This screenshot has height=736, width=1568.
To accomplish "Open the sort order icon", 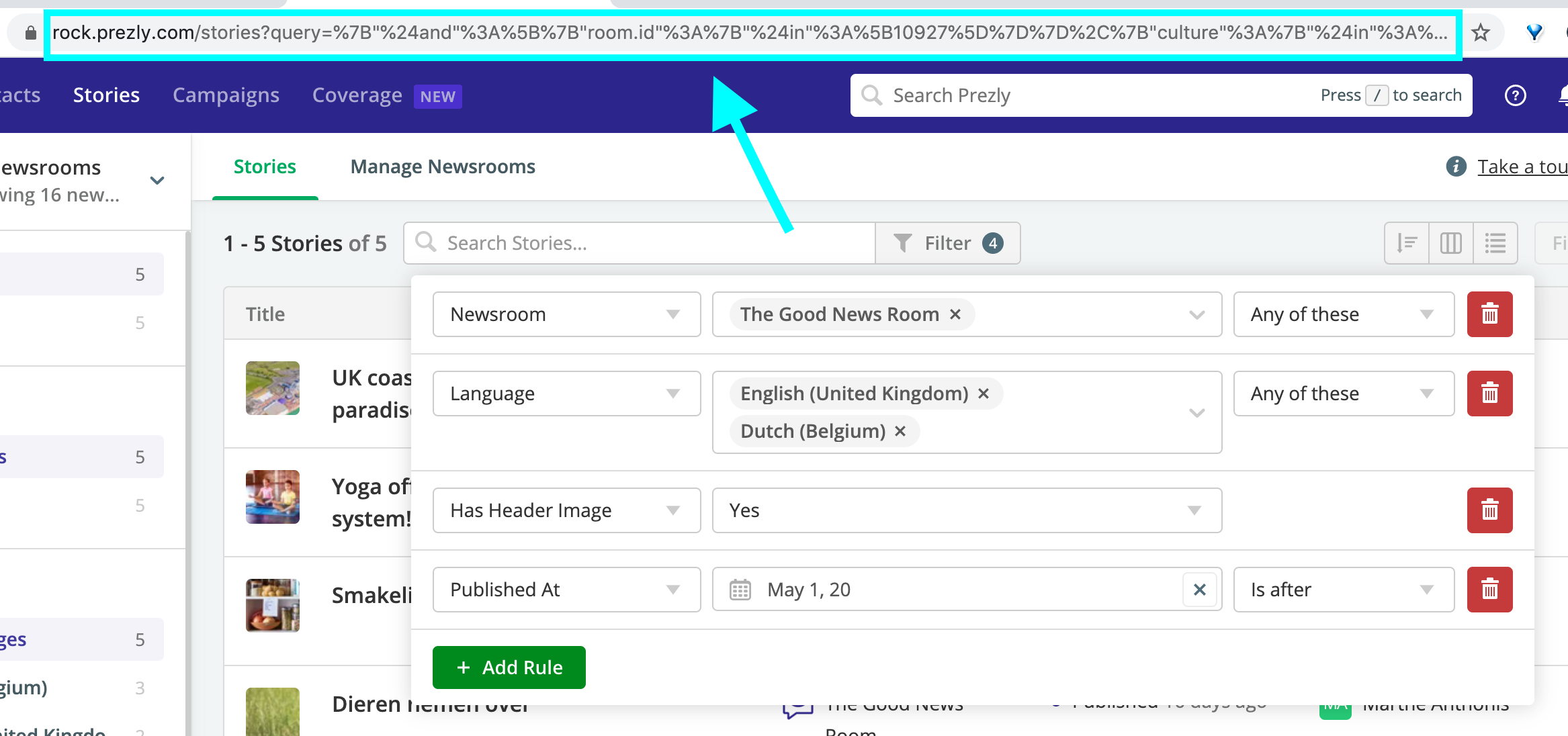I will click(1407, 243).
